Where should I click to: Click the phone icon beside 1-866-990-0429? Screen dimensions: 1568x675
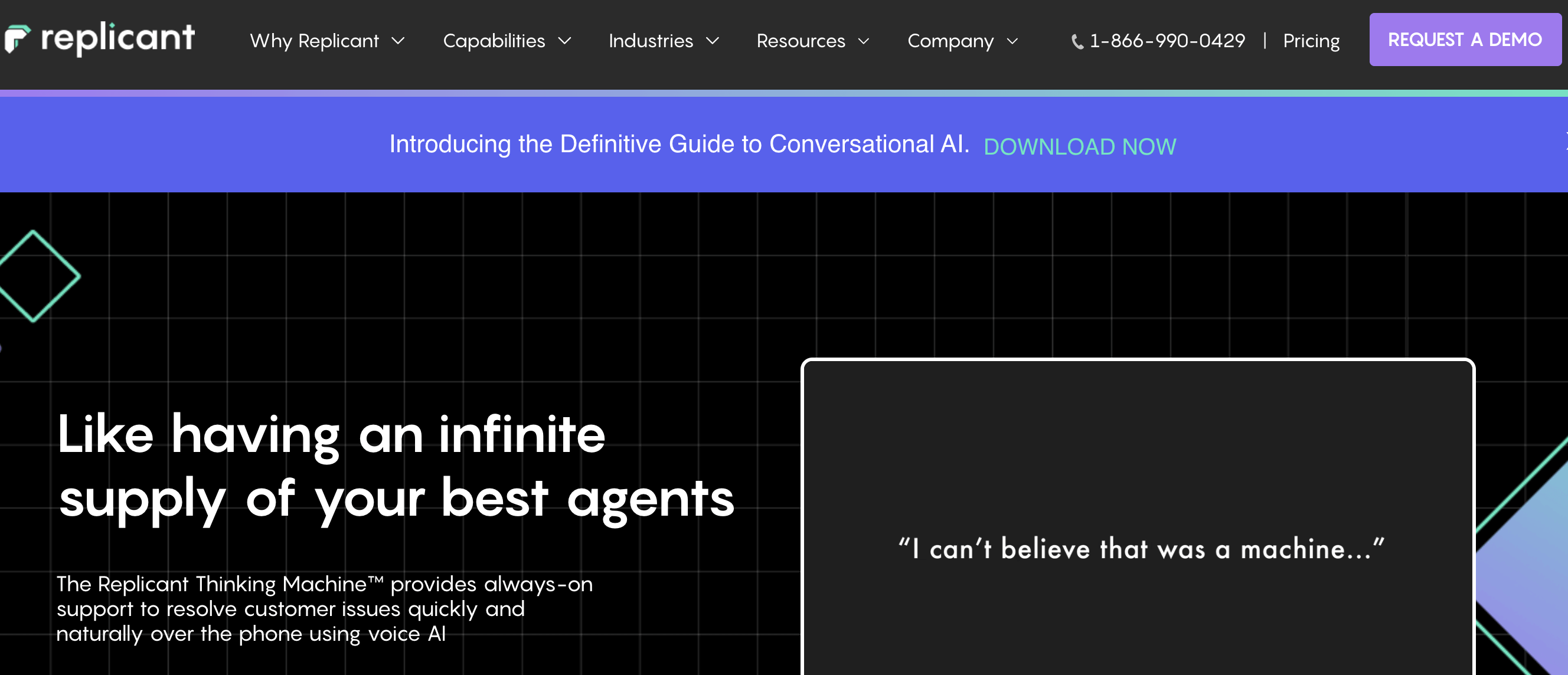(1077, 41)
